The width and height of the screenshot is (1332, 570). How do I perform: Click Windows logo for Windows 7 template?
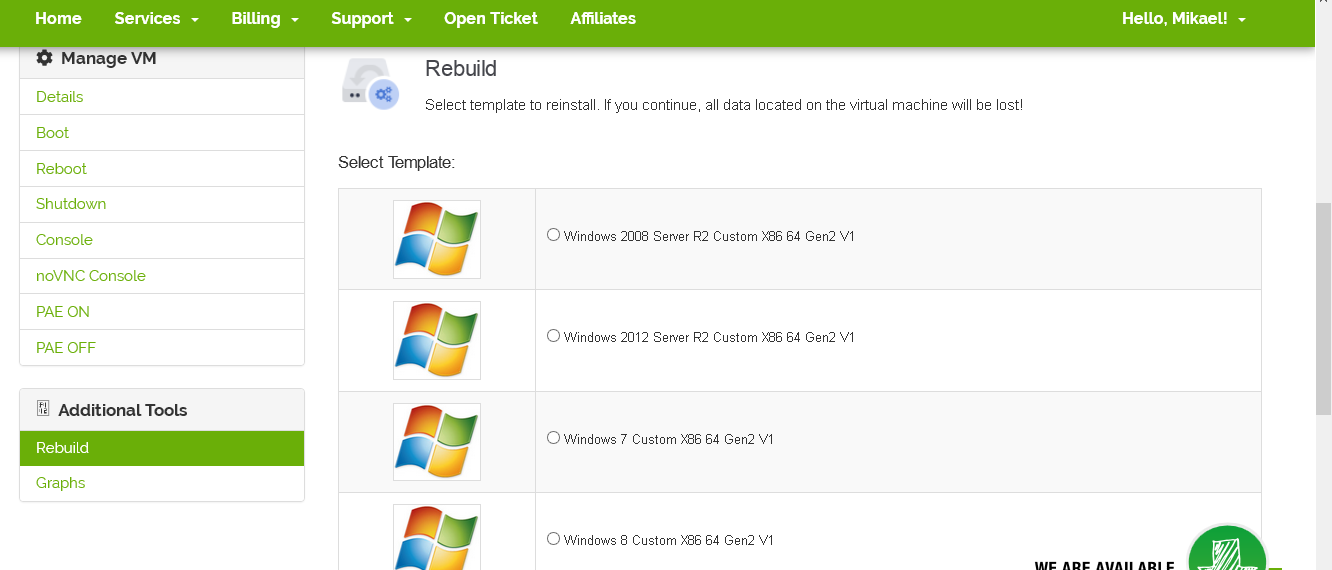tap(437, 442)
